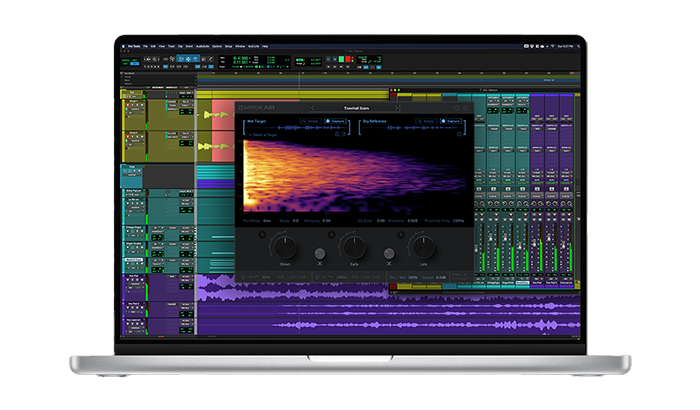Click the Wi-Fi icon in menu bar
The image size is (700, 410).
tap(552, 46)
